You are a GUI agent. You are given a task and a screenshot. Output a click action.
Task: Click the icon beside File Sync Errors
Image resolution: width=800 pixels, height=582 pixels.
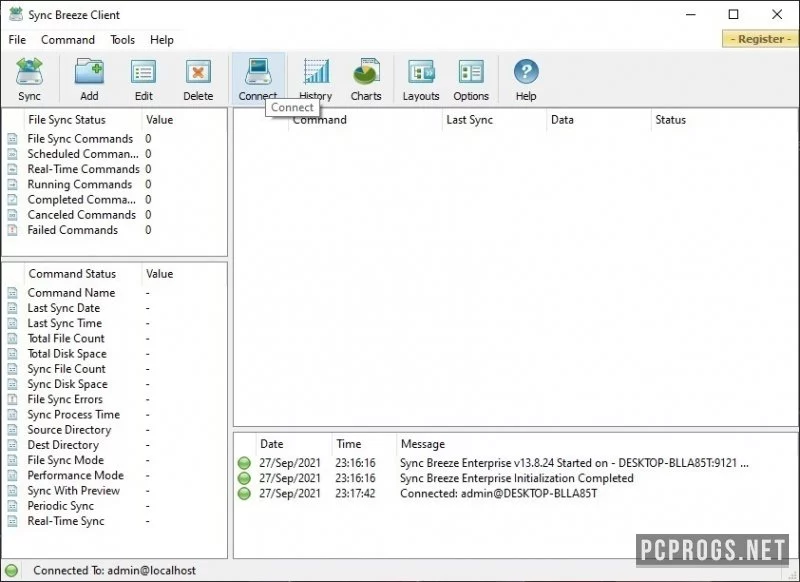click(x=13, y=399)
